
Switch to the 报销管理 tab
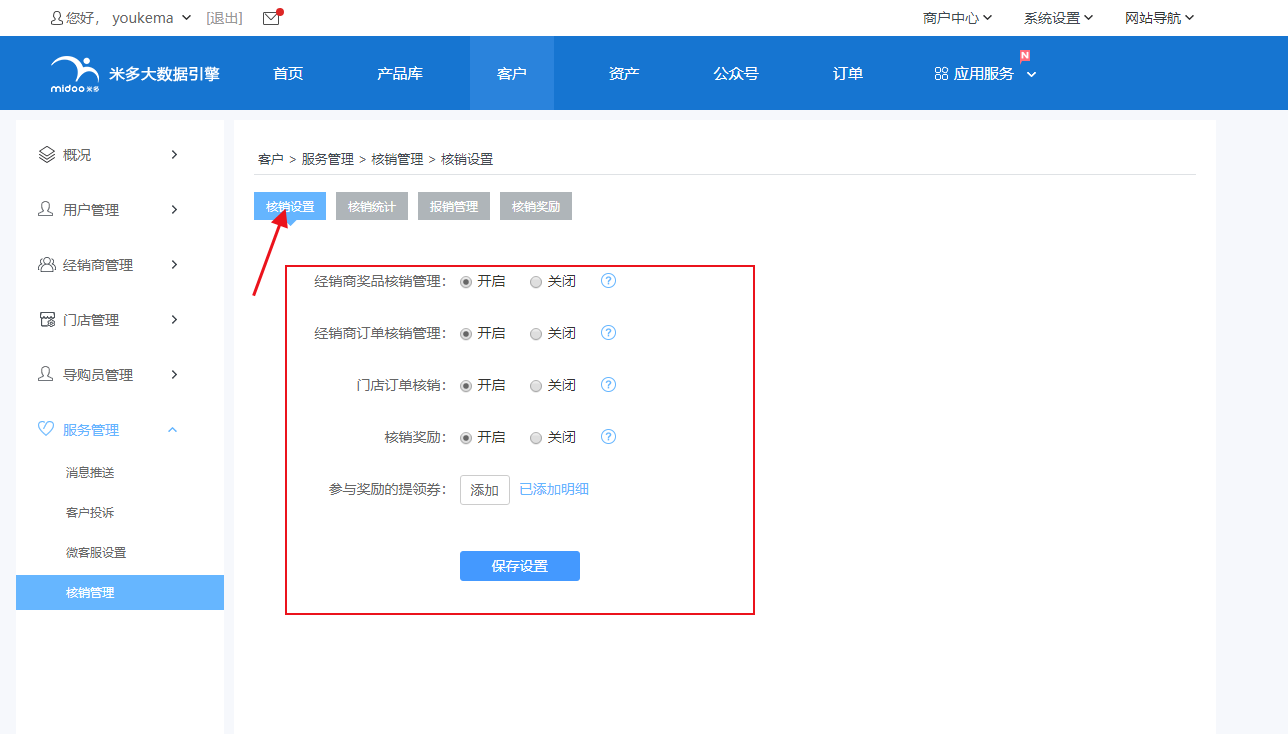tap(454, 207)
